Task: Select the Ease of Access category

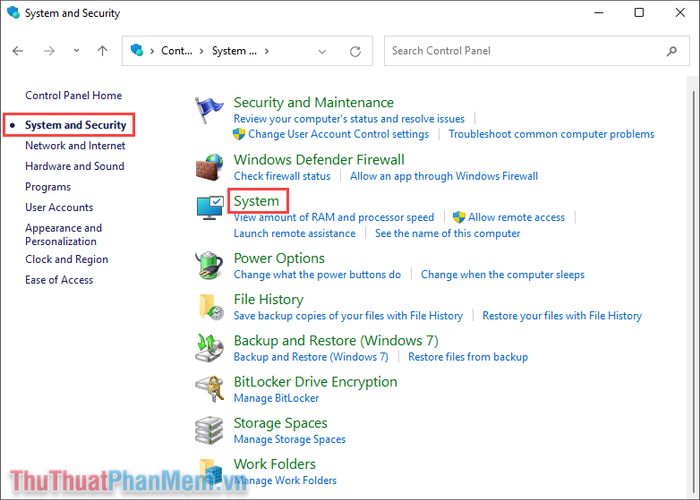Action: point(59,279)
